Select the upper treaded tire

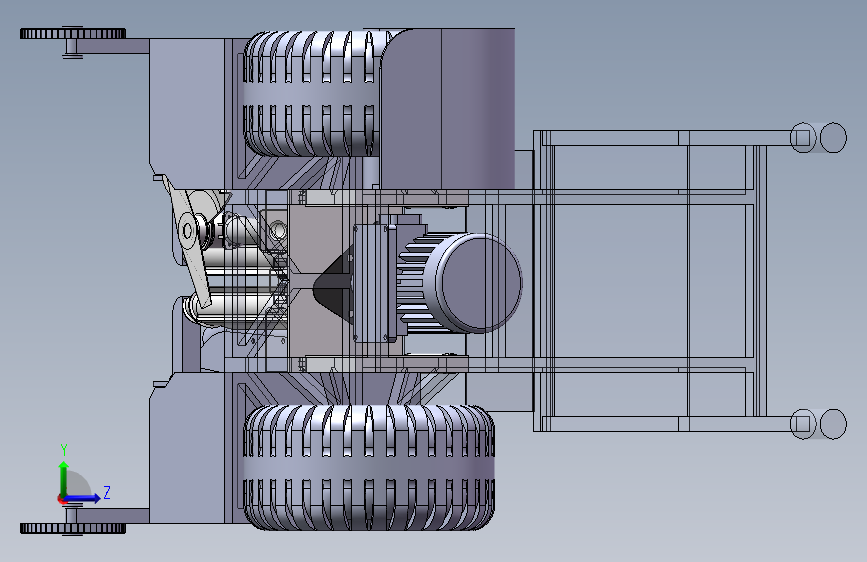click(x=312, y=93)
